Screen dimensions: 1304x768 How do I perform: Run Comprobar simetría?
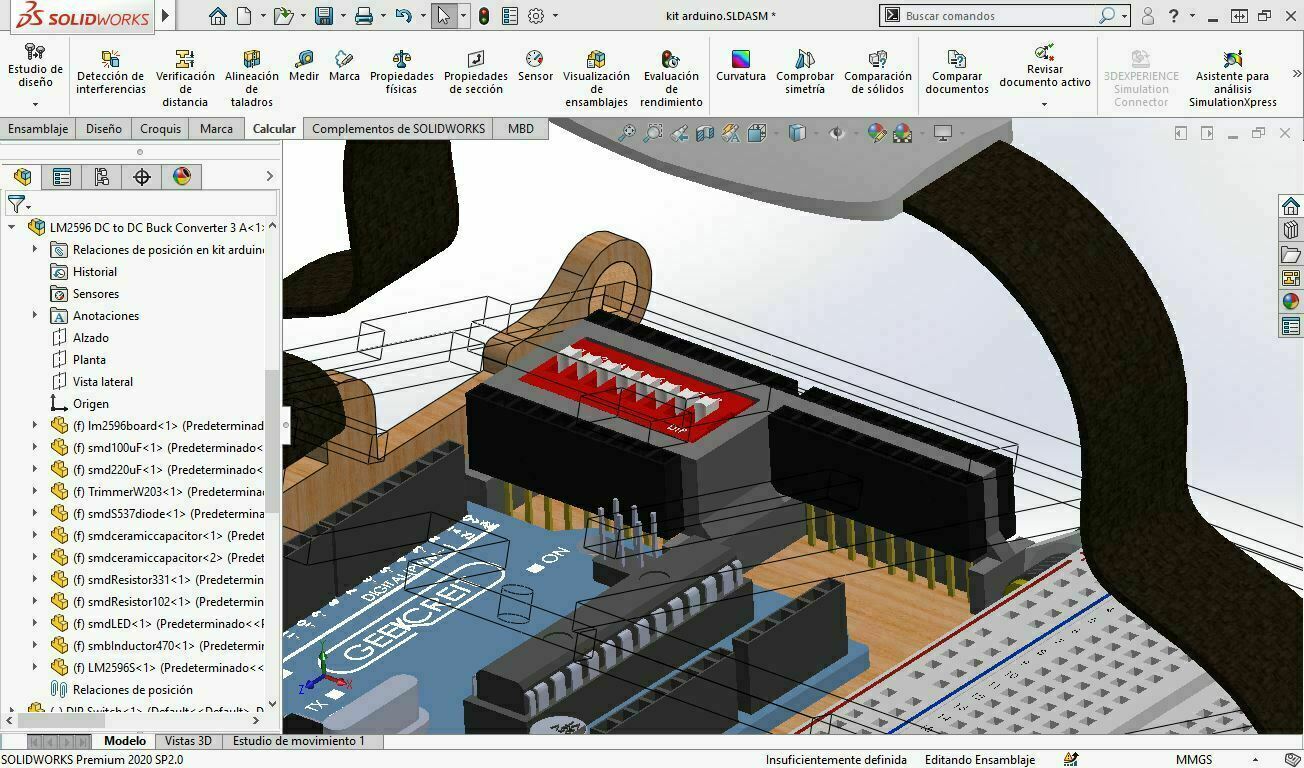804,68
